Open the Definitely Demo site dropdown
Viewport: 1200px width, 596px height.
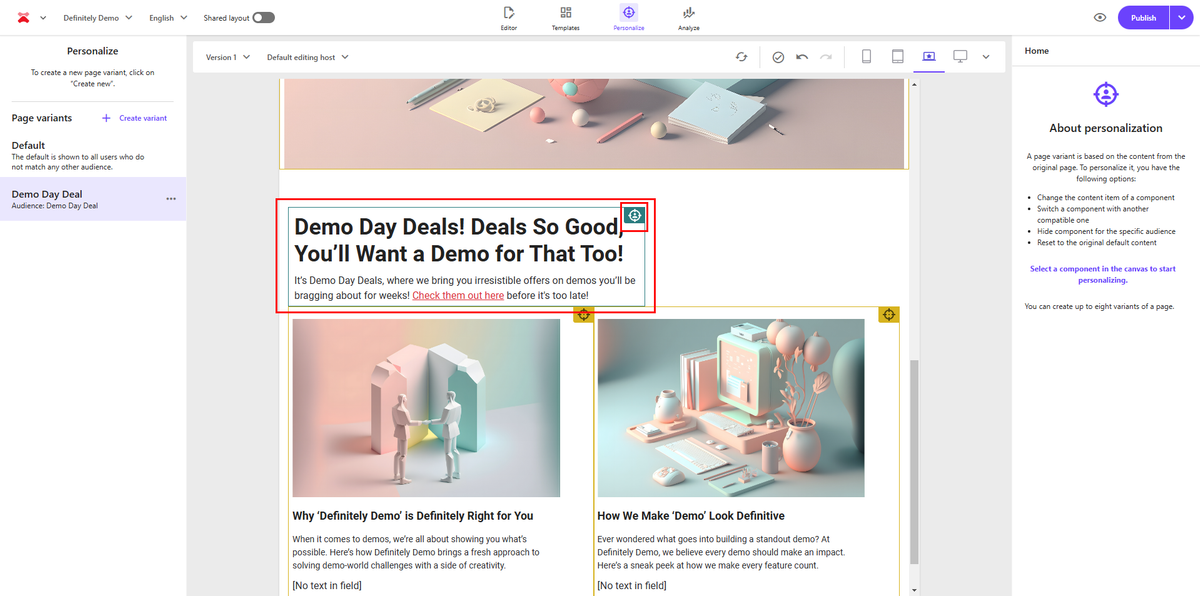(x=98, y=18)
